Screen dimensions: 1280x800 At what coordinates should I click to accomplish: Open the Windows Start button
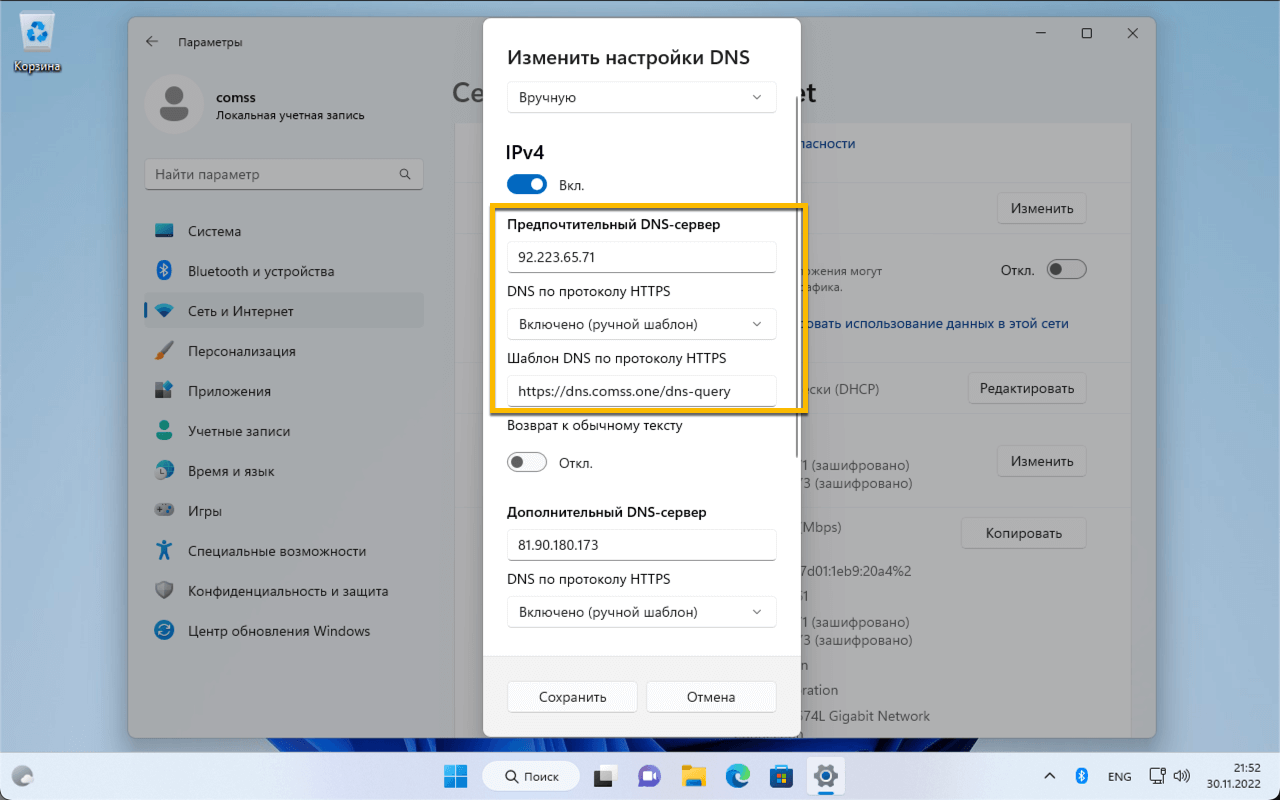(456, 776)
